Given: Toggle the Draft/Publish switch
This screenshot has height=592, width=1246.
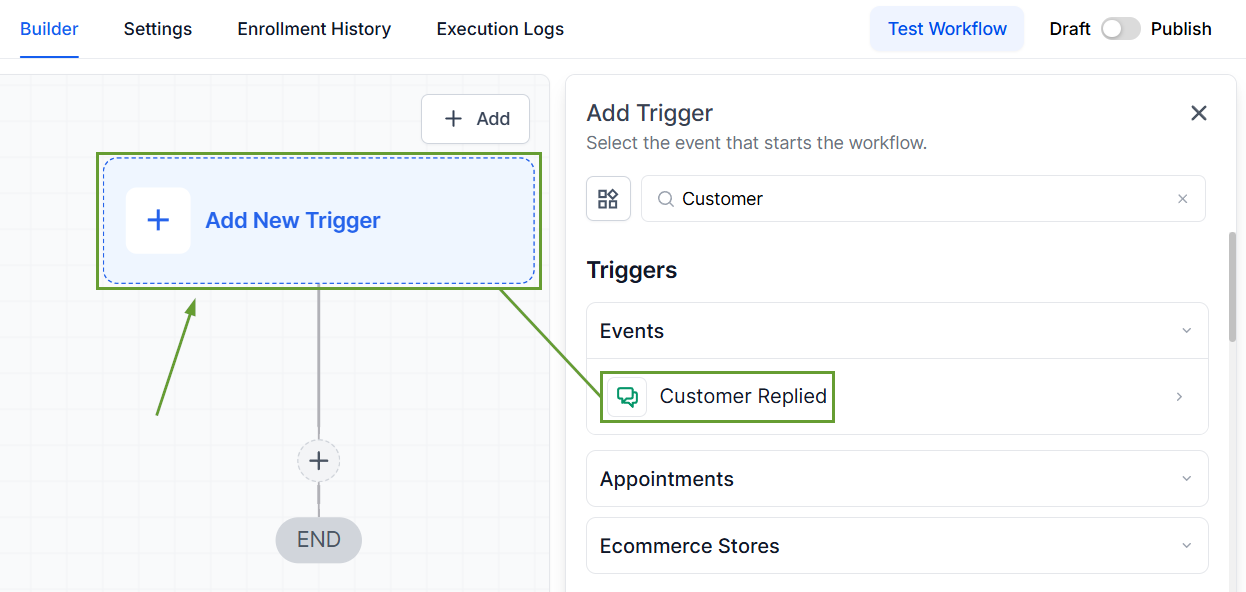Looking at the screenshot, I should click(x=1120, y=29).
